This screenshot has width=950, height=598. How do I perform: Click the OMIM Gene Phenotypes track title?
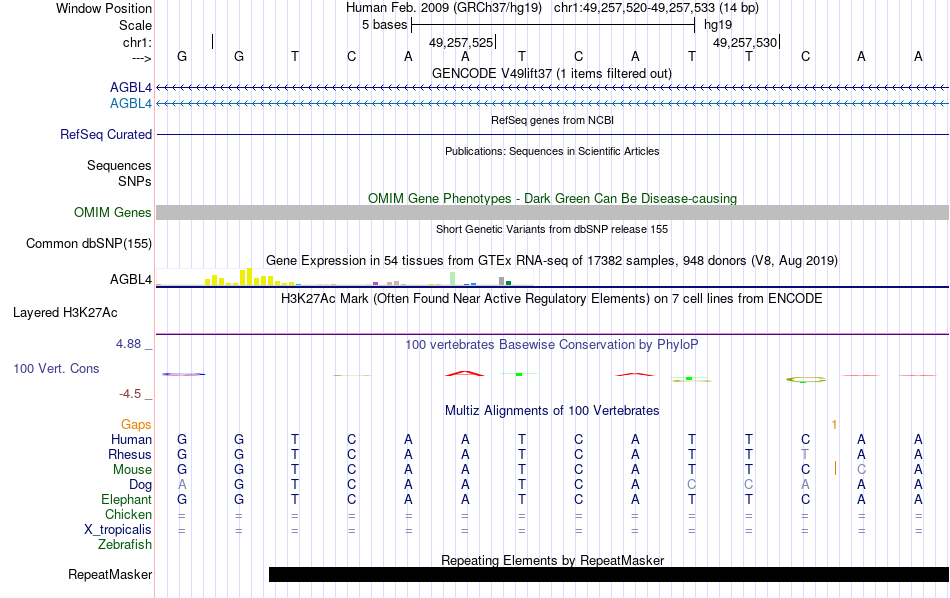(x=552, y=199)
